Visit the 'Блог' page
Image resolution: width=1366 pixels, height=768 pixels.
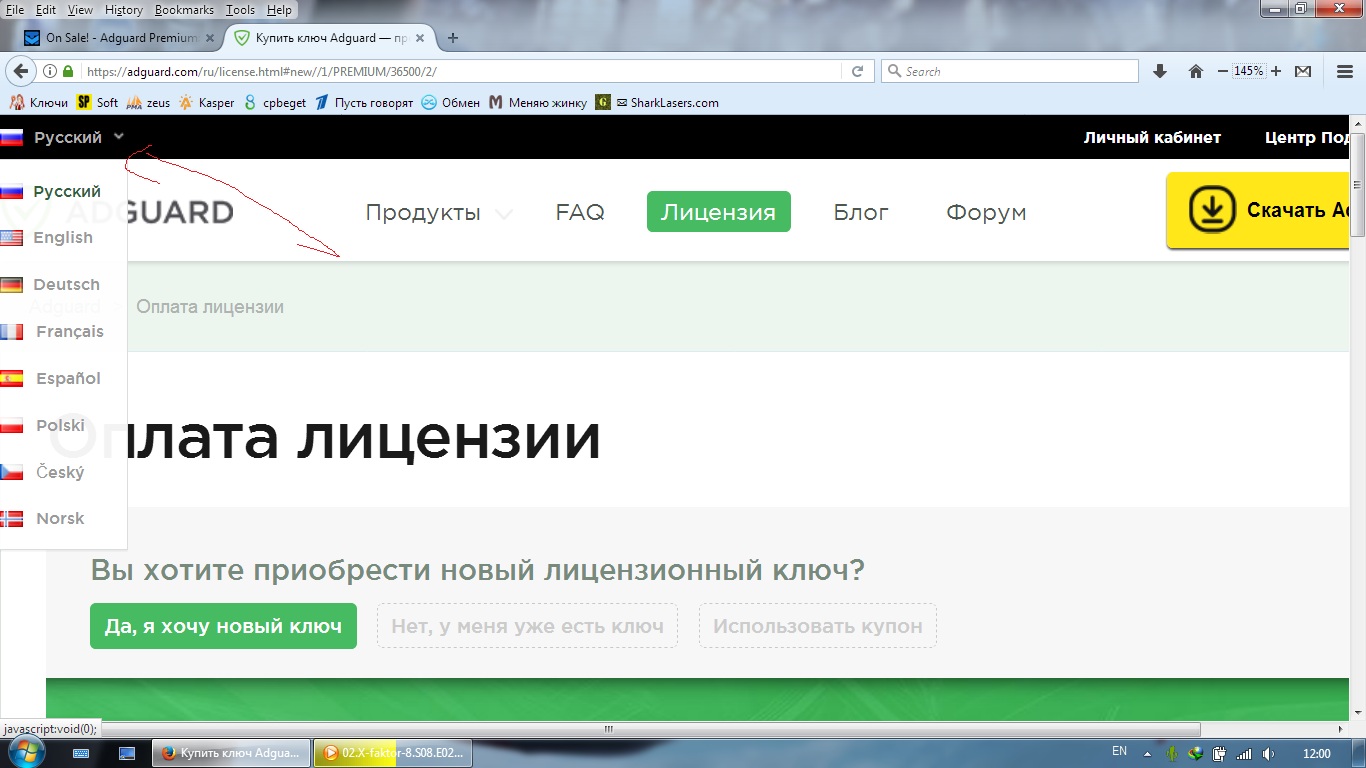(x=861, y=213)
